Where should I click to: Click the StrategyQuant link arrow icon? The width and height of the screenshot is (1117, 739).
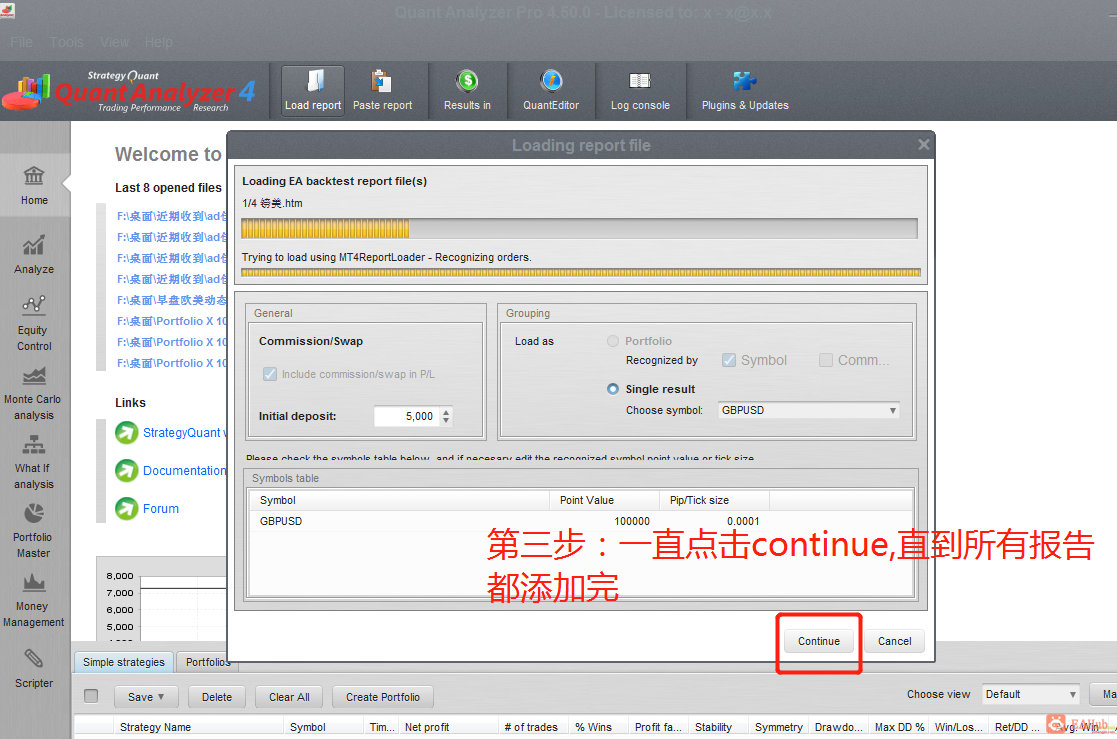127,432
